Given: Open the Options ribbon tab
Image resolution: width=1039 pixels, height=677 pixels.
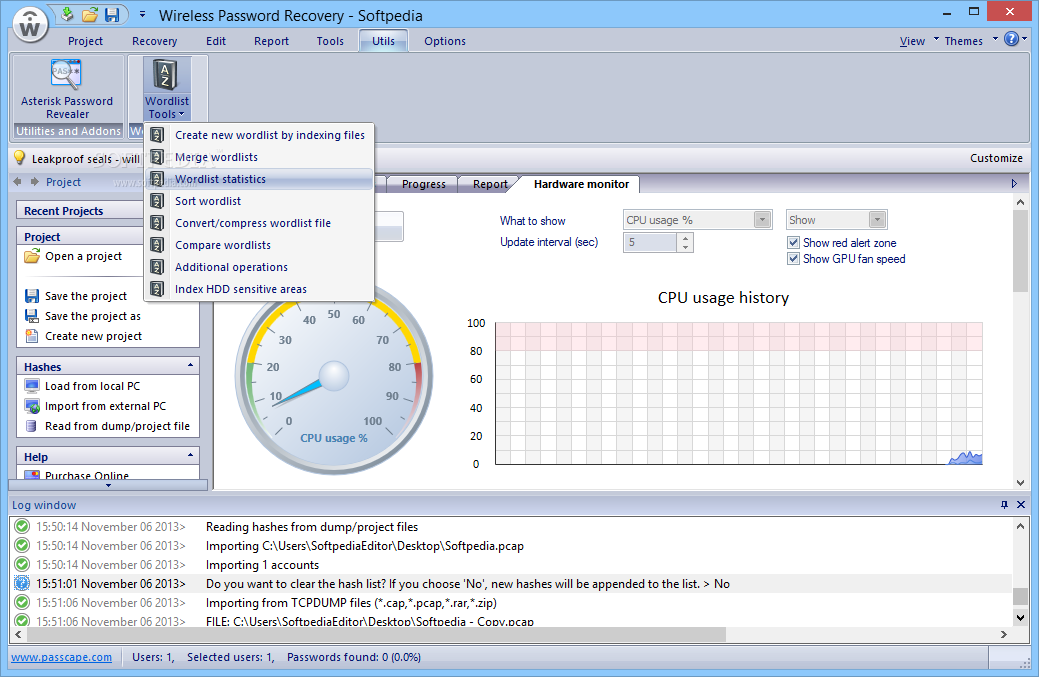Looking at the screenshot, I should point(445,41).
